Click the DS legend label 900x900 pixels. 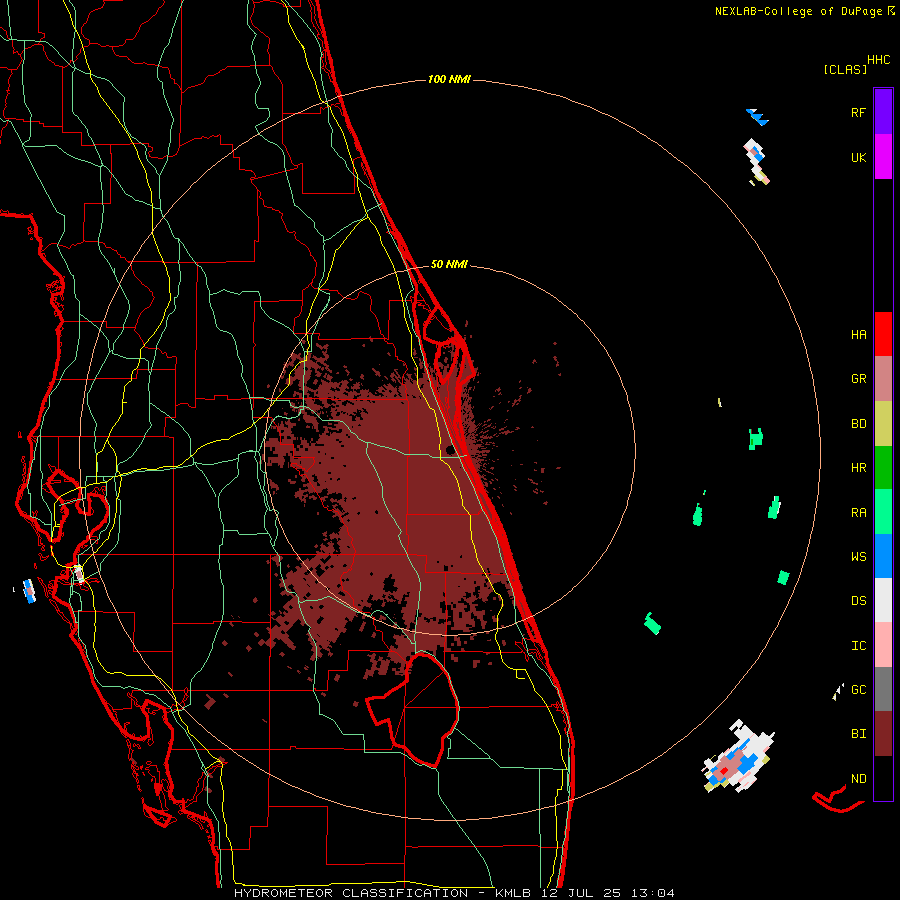coord(858,601)
